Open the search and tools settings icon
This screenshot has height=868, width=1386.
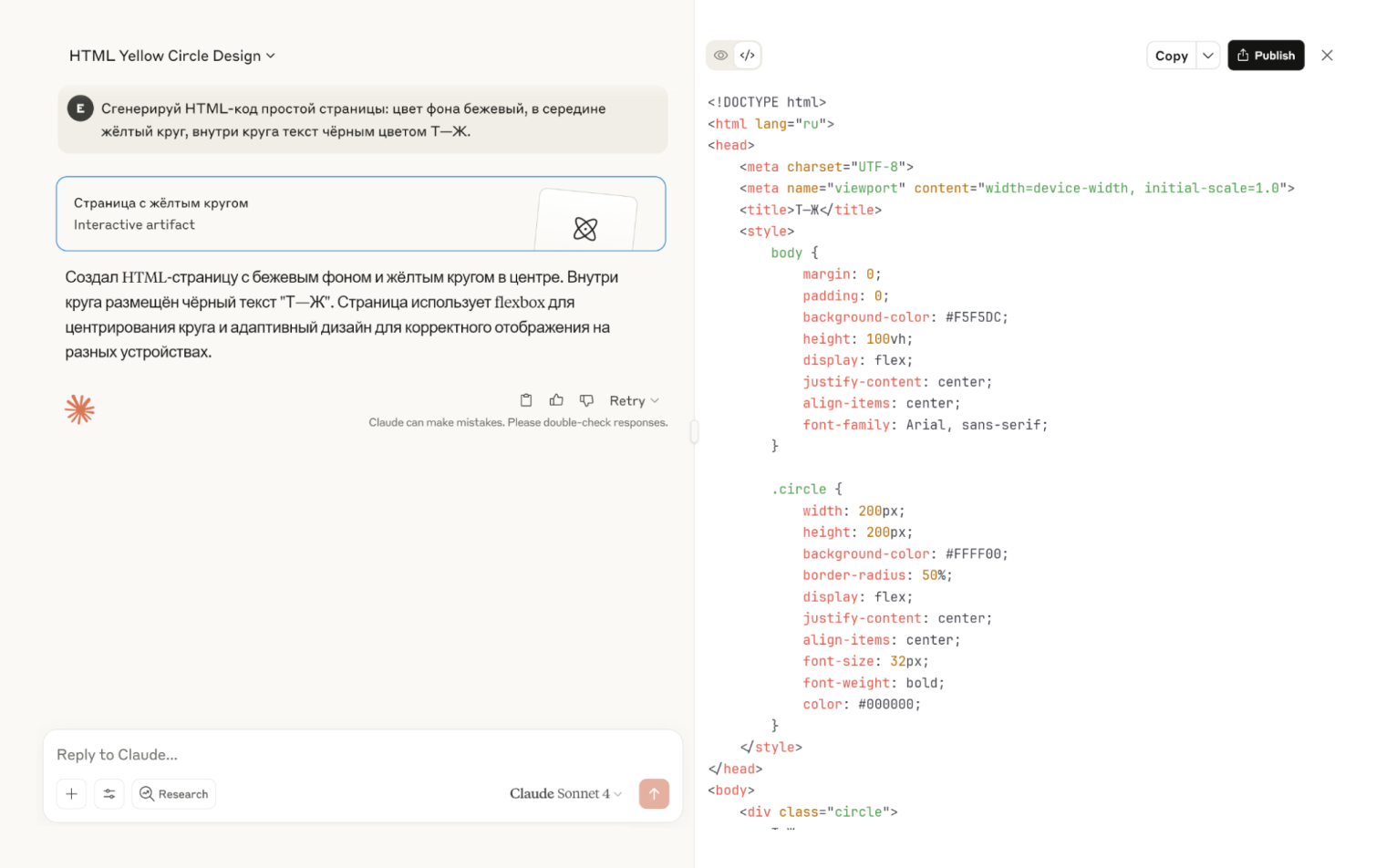109,794
